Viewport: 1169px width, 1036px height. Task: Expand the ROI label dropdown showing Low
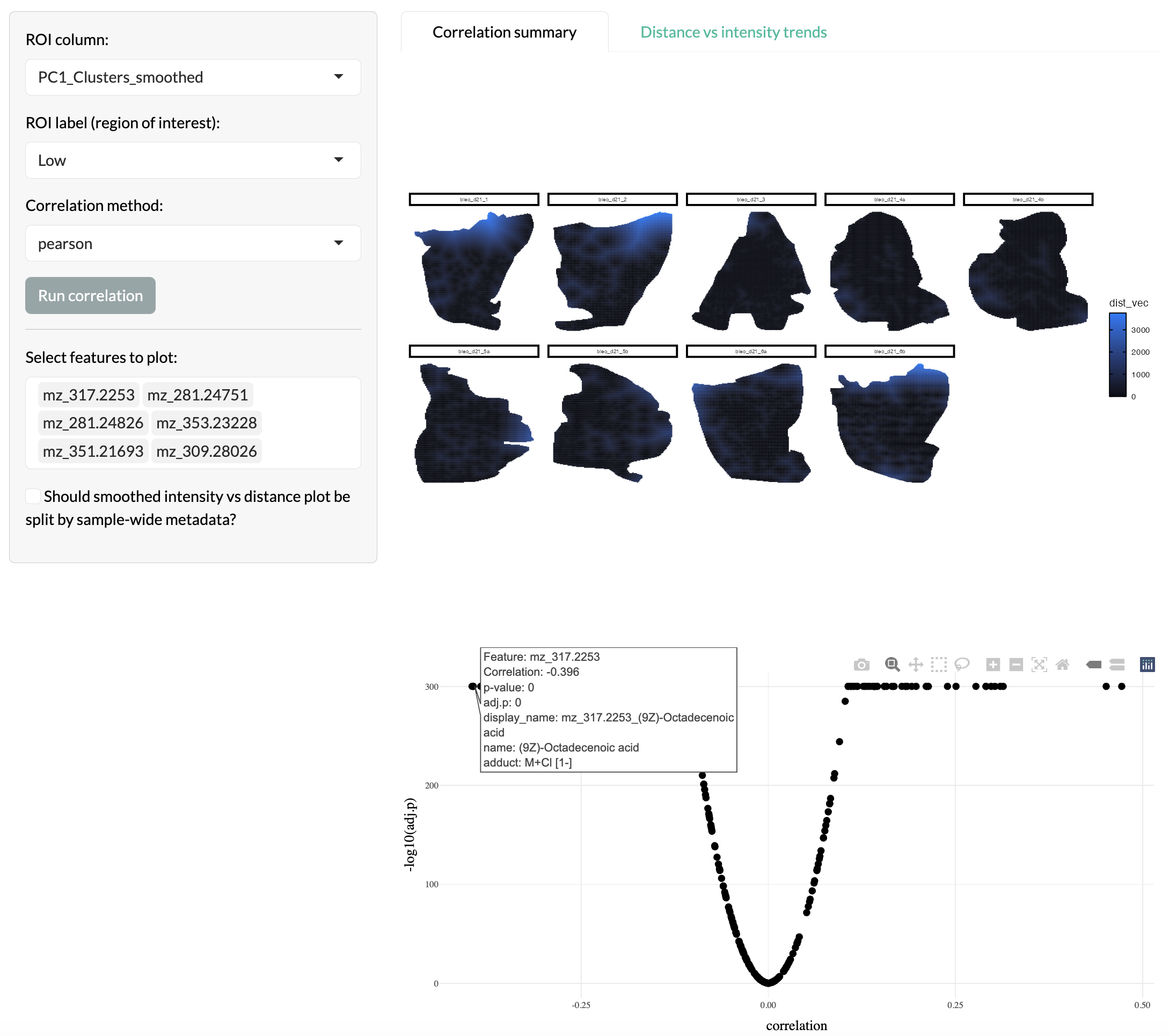(193, 160)
